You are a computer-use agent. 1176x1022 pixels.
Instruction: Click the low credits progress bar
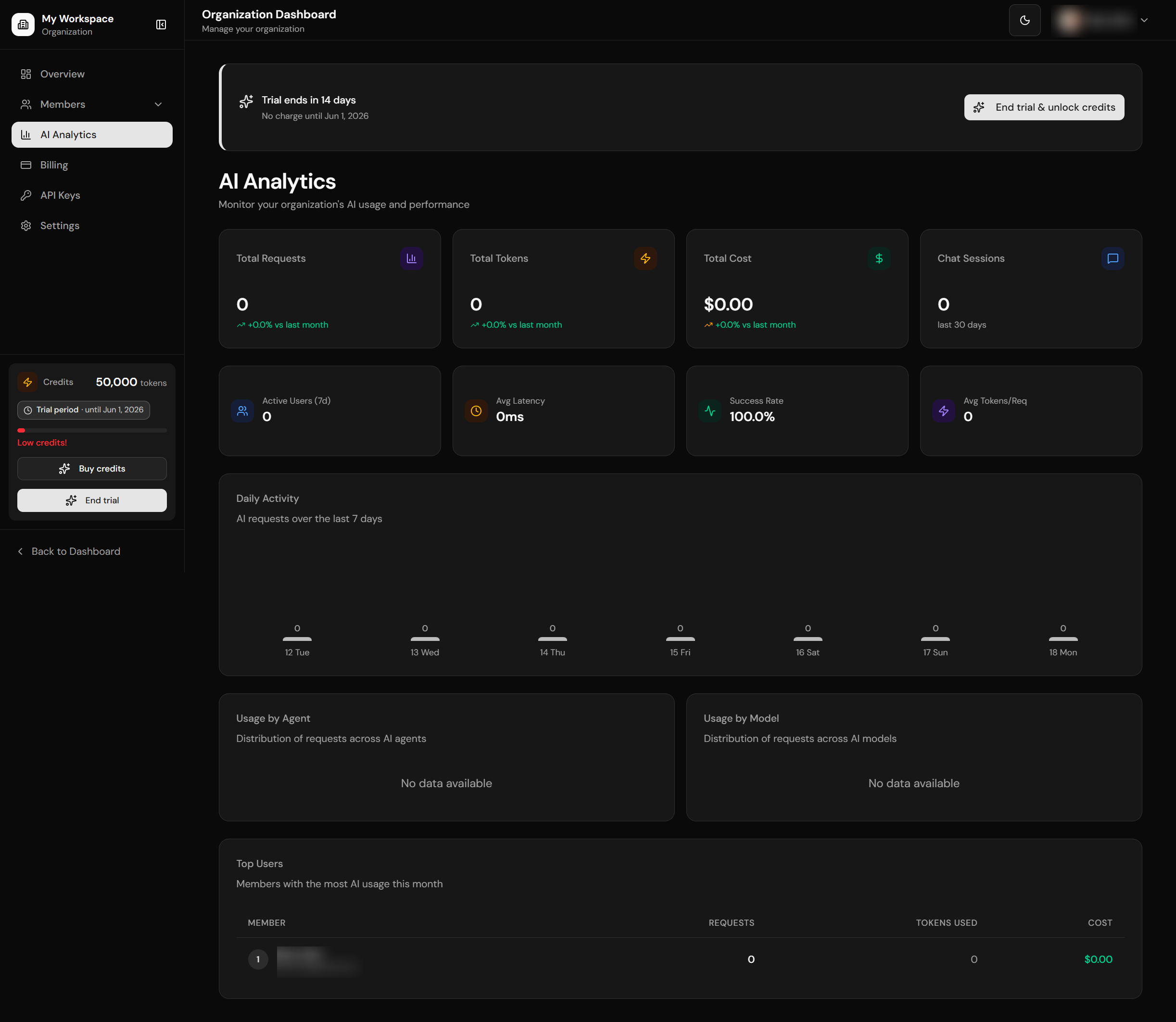click(92, 430)
